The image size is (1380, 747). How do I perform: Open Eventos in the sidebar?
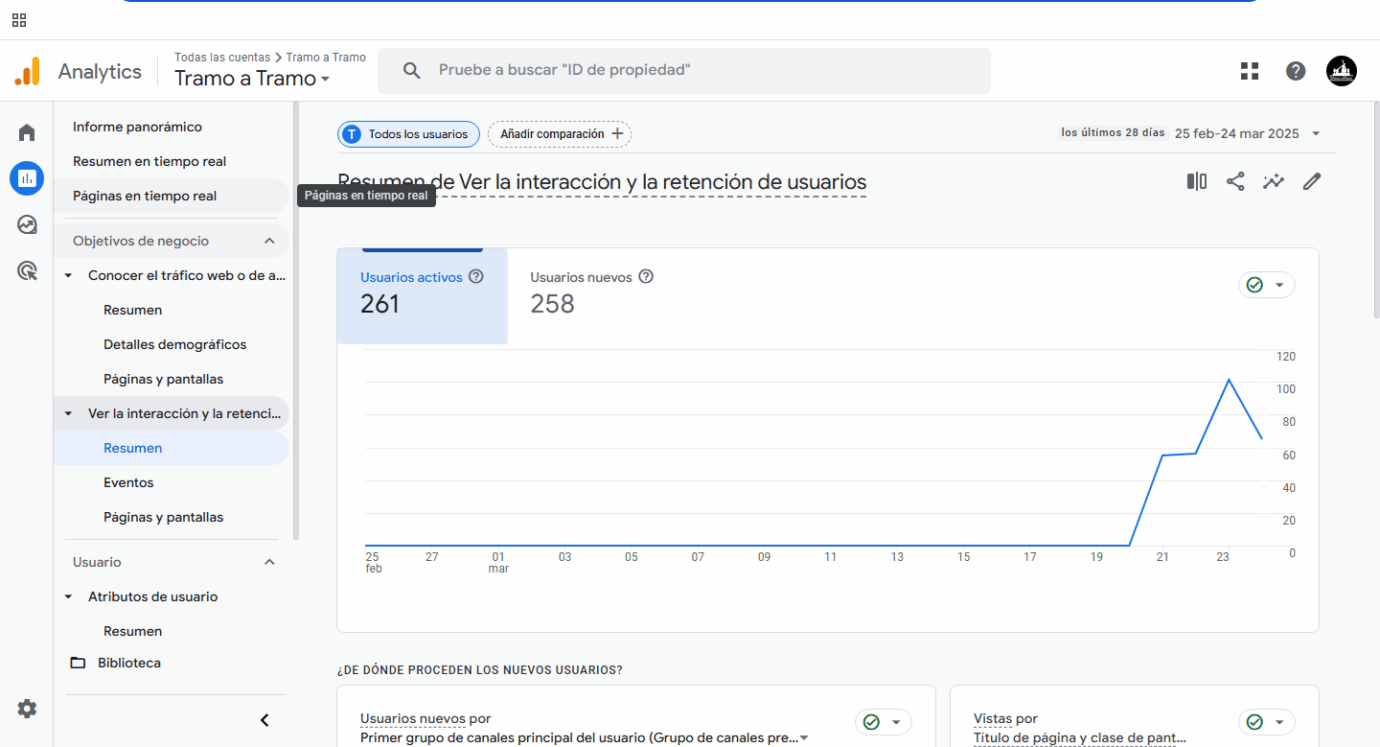[129, 483]
